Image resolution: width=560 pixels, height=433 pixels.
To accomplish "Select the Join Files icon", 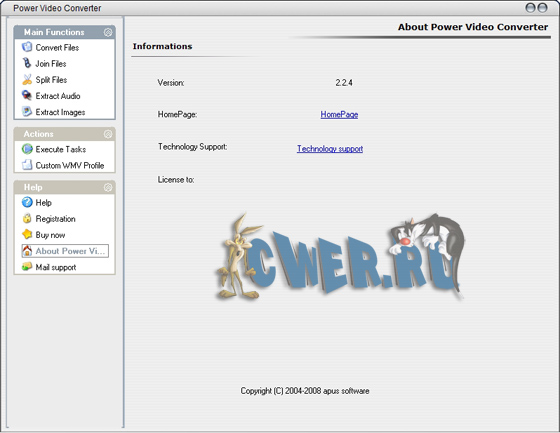I will click(x=27, y=63).
